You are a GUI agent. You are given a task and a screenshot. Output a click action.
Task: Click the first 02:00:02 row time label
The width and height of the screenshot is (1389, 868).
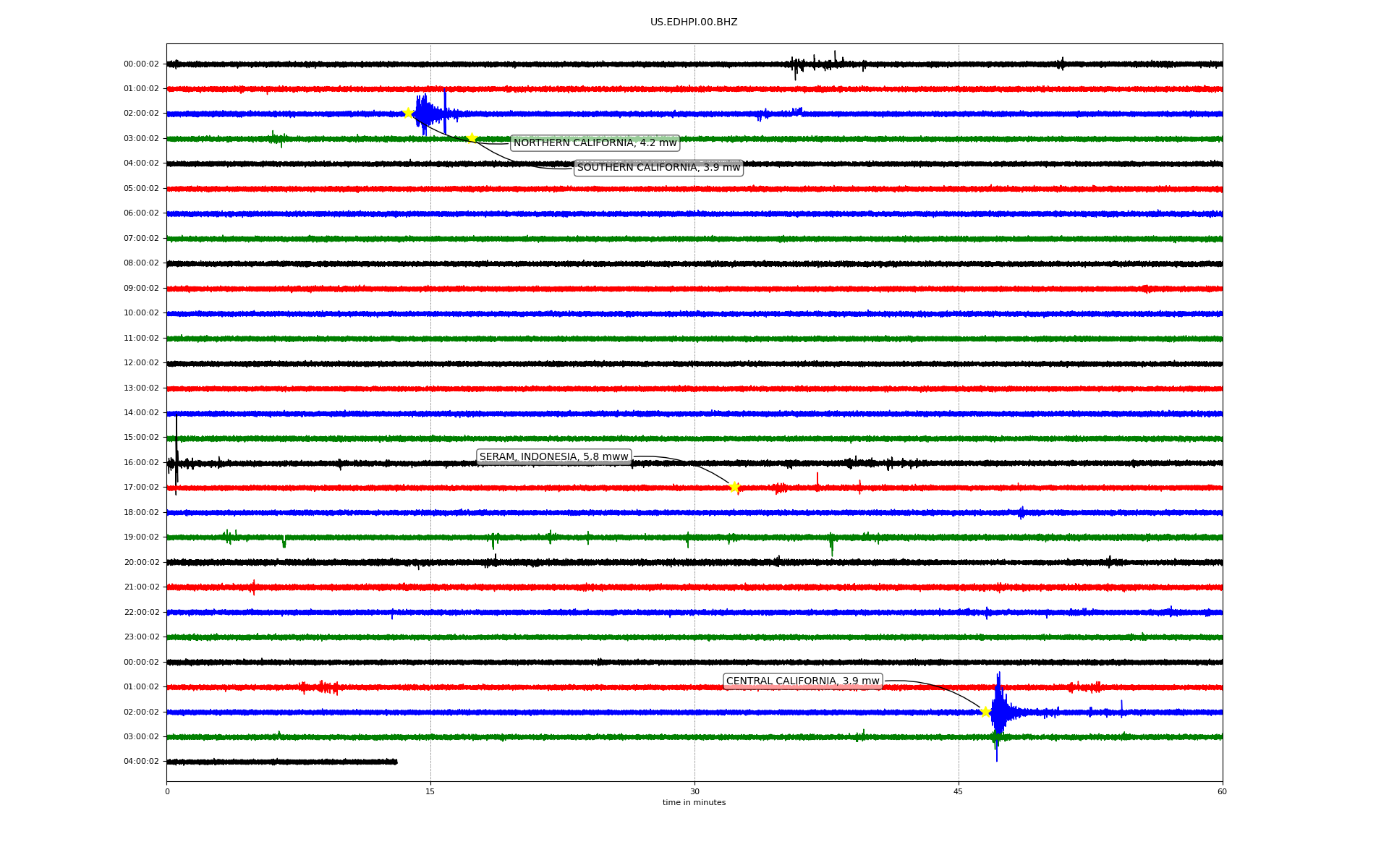click(141, 114)
